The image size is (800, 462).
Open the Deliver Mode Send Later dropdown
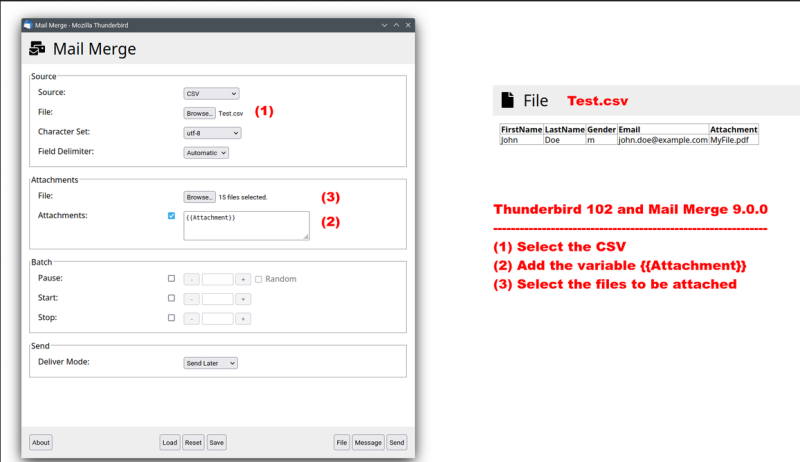(x=210, y=363)
